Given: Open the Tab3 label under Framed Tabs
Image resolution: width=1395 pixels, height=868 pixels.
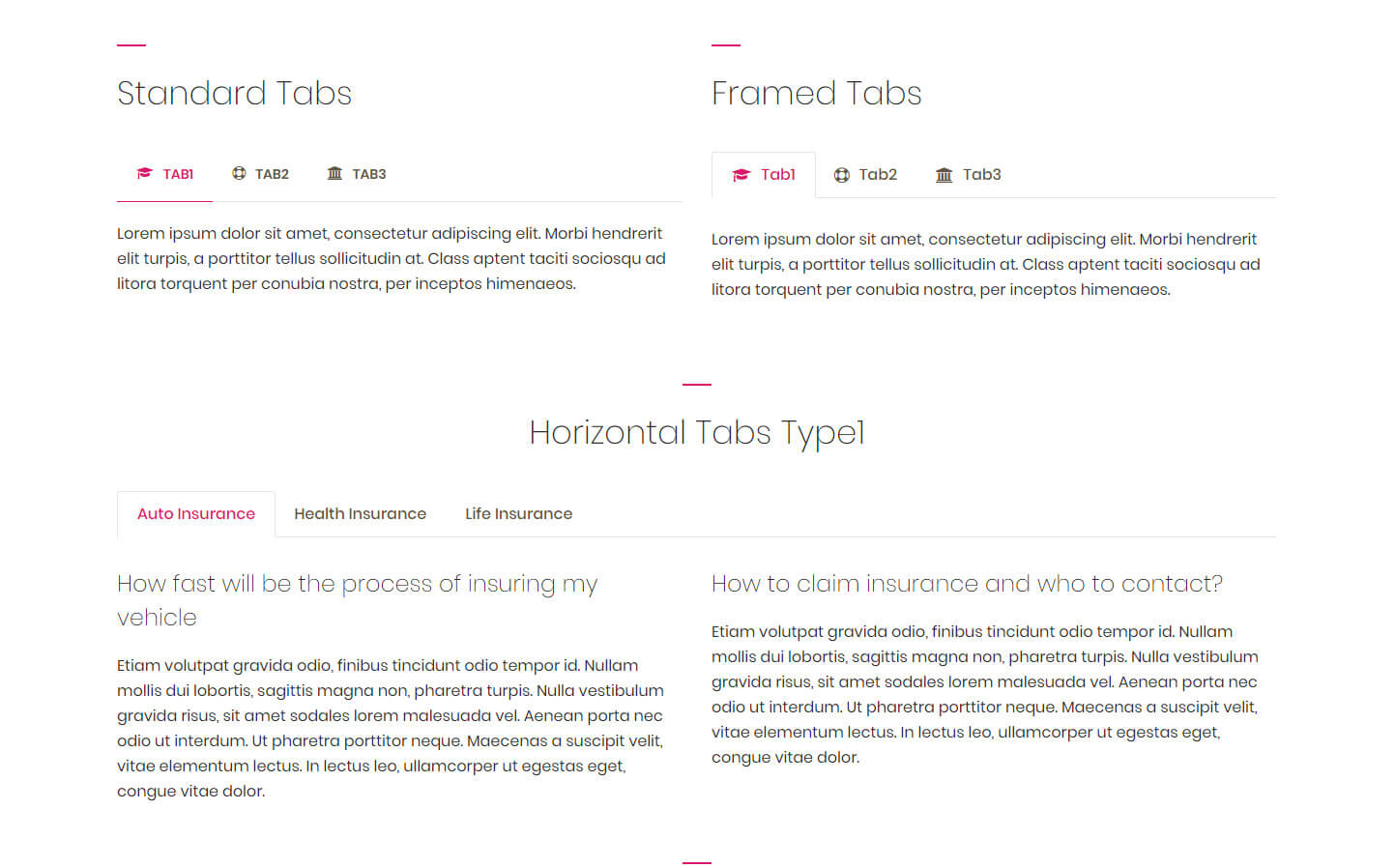Looking at the screenshot, I should point(981,175).
